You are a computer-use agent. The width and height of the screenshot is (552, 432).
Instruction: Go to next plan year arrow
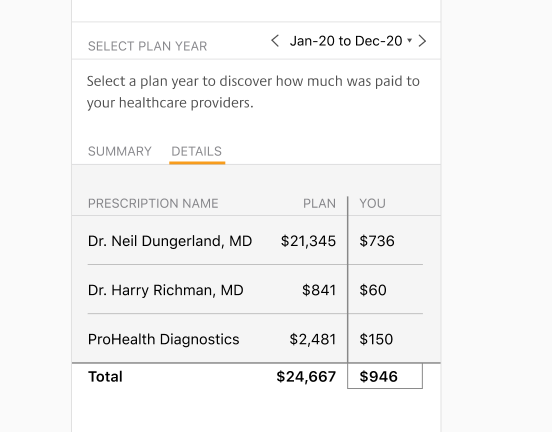422,41
